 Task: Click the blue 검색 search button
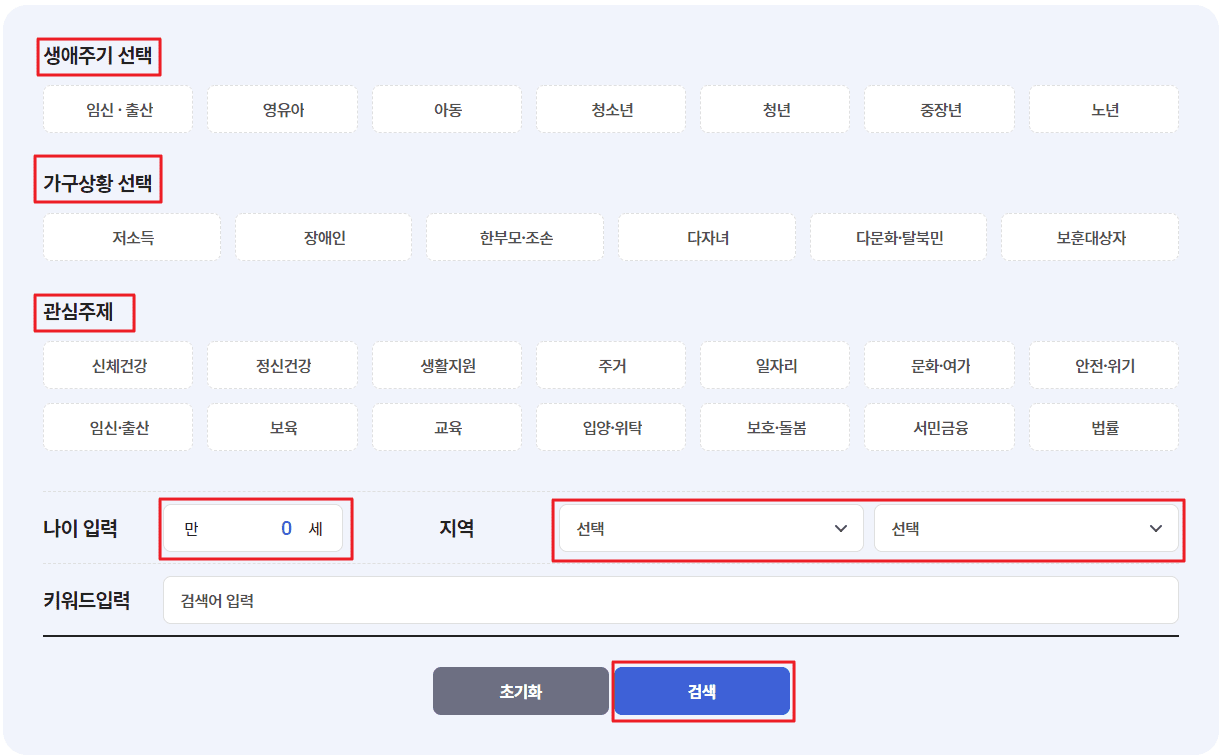tap(702, 690)
